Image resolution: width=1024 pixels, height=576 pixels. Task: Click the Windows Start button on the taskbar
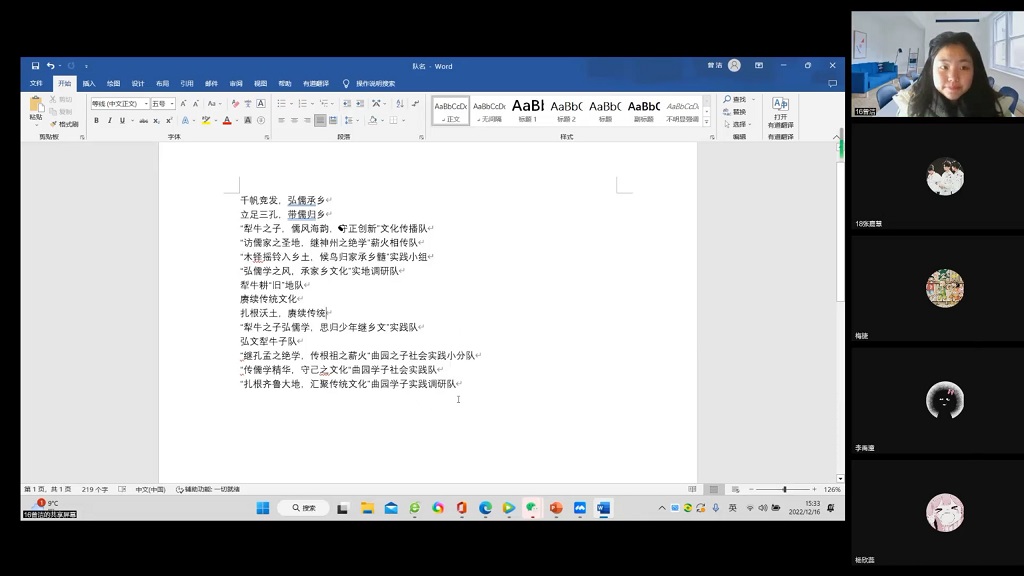[262, 508]
